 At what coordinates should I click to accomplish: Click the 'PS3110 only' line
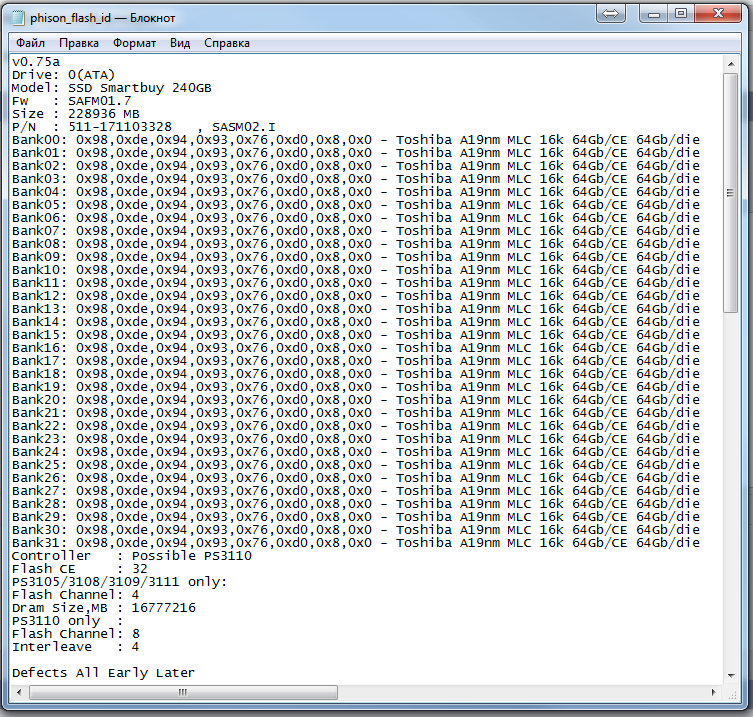pyautogui.click(x=68, y=621)
